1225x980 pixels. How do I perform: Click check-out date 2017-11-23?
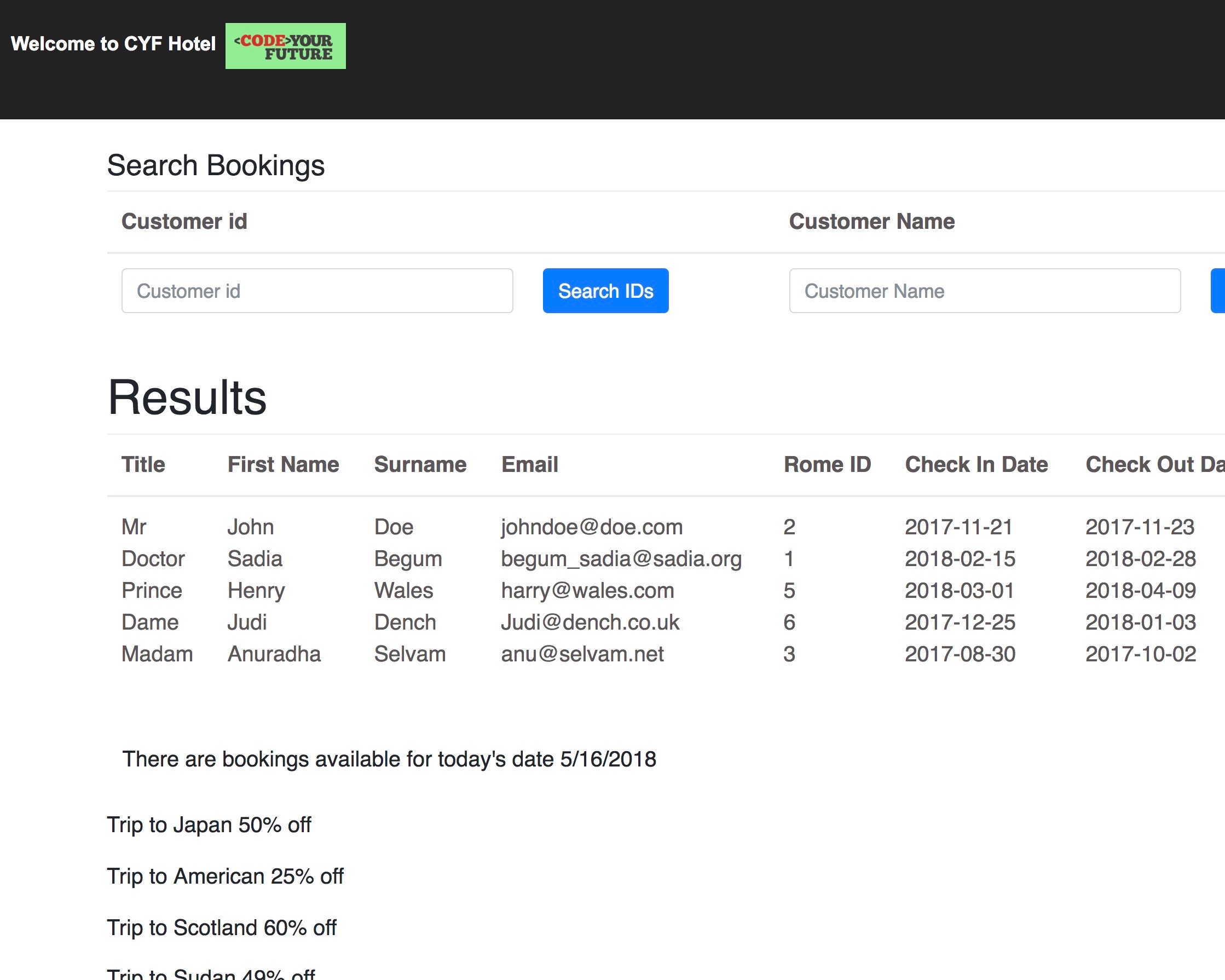pyautogui.click(x=1140, y=527)
